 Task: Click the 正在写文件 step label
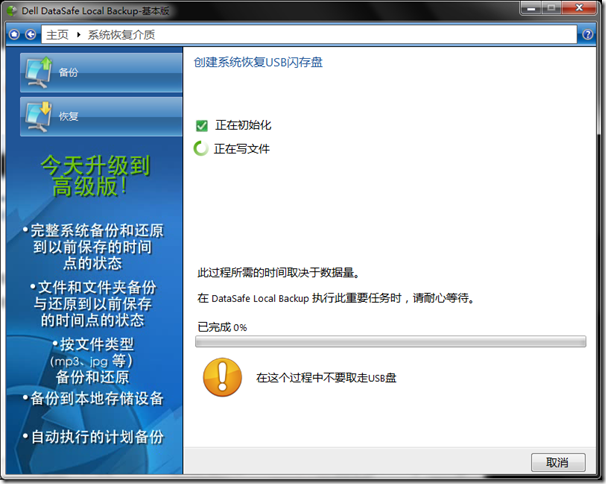coord(242,149)
